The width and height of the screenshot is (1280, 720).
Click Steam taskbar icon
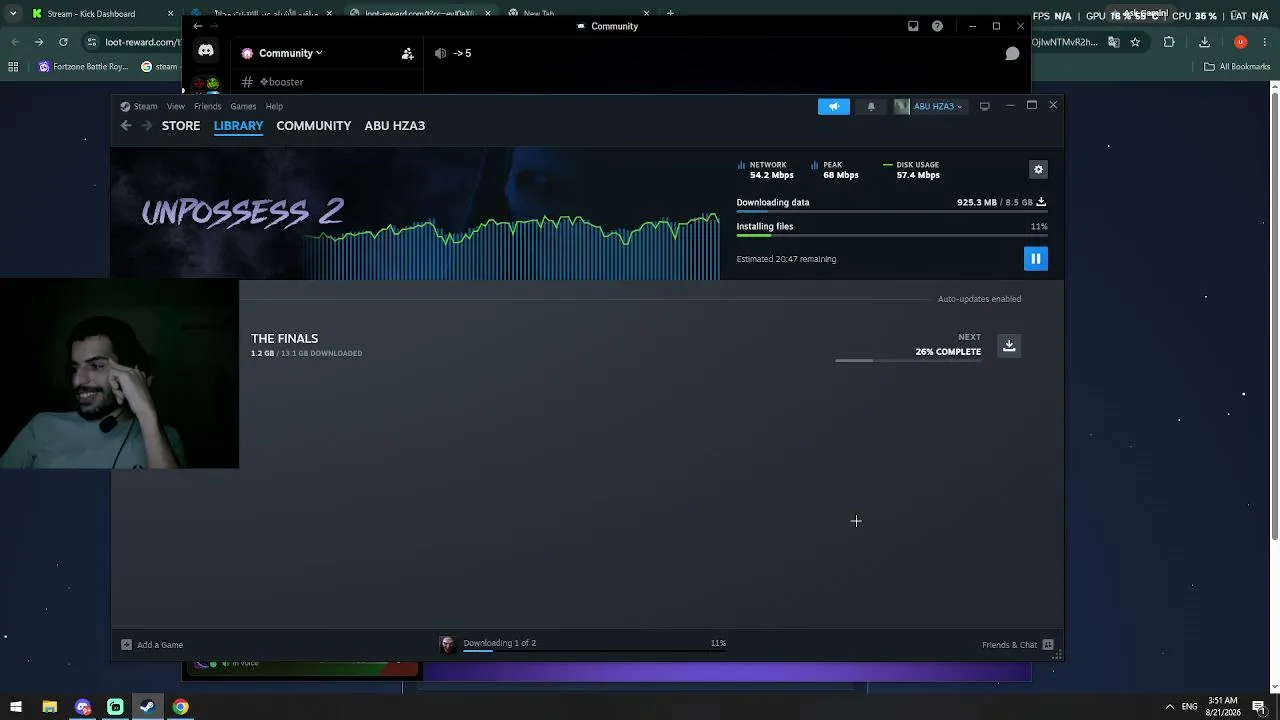(x=147, y=707)
